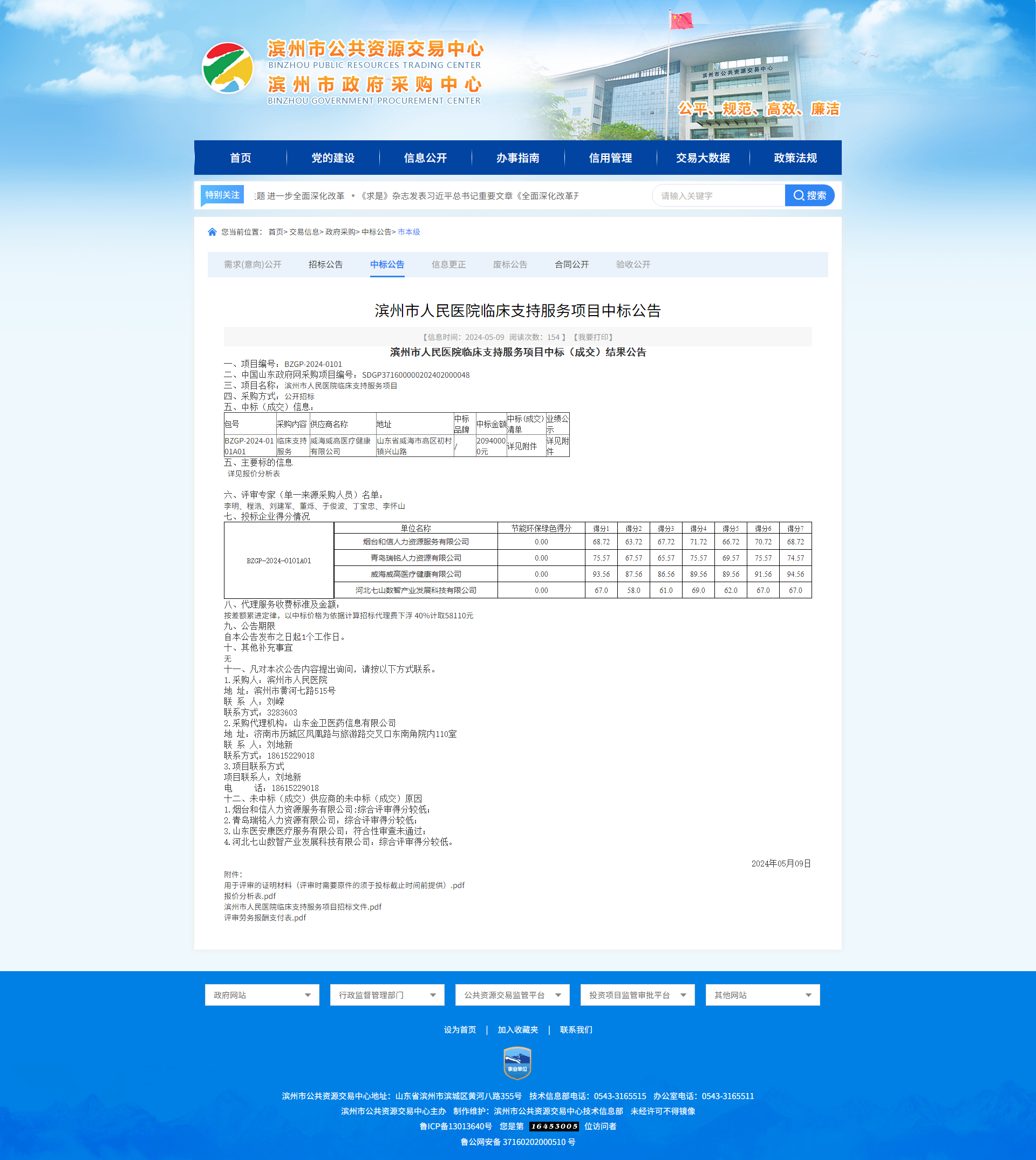
Task: Switch to the 验收公开 tab
Action: (x=633, y=264)
